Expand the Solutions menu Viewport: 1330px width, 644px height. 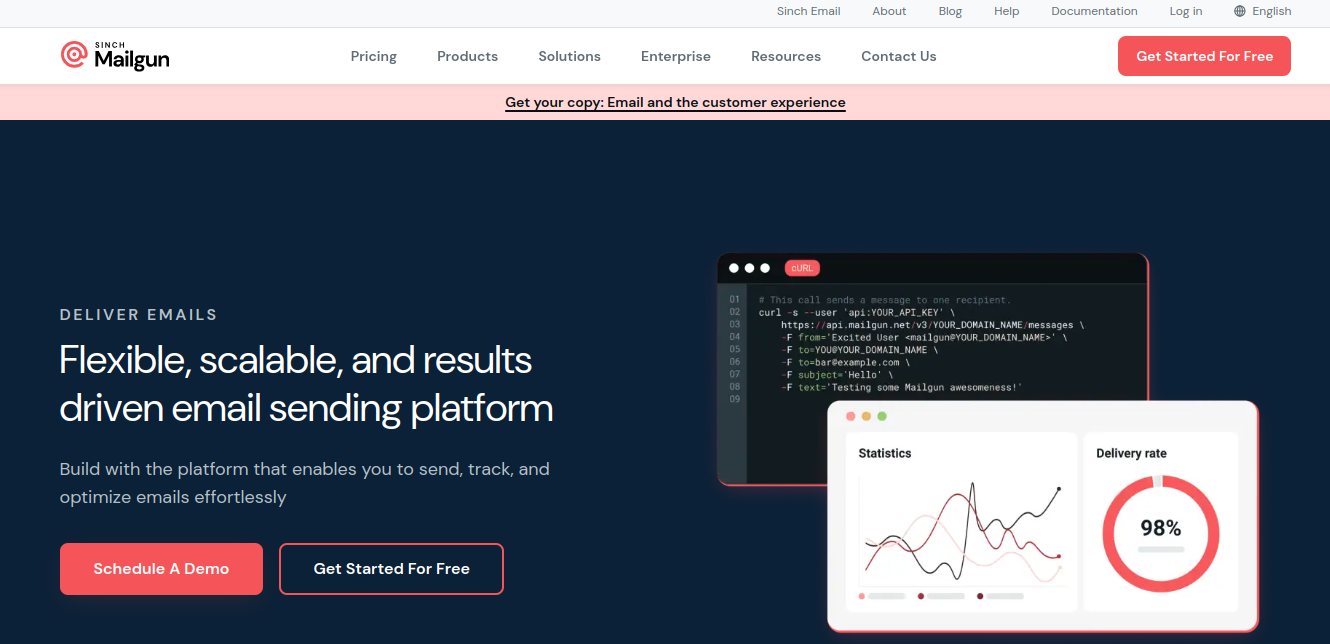[x=569, y=56]
